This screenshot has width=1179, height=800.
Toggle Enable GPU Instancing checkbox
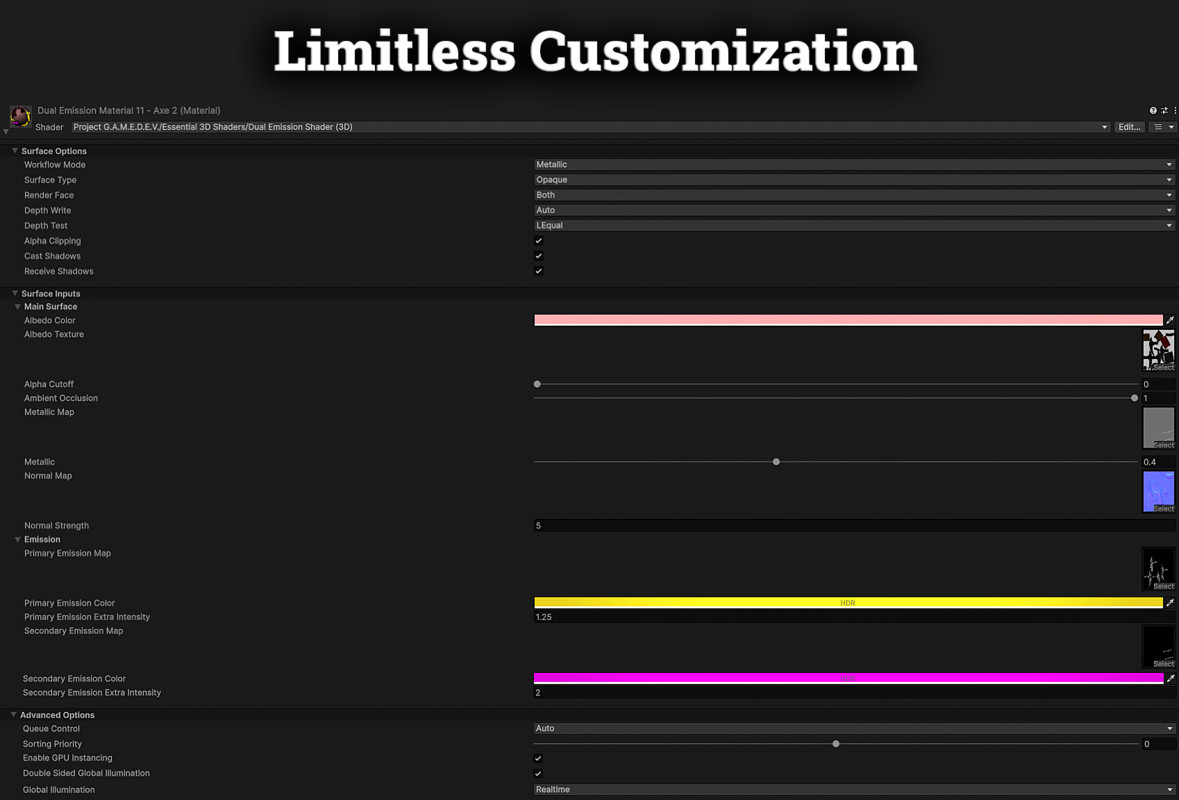538,758
